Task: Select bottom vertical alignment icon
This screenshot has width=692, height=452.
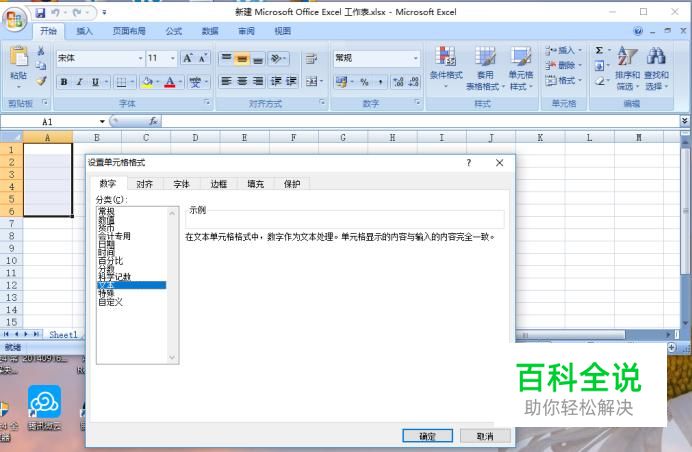Action: tap(258, 58)
